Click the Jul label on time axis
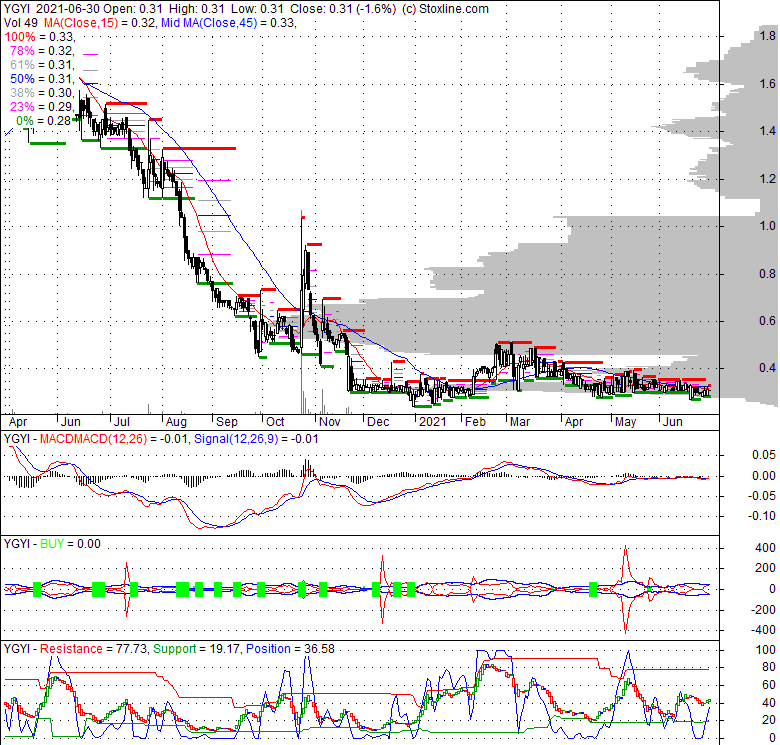Viewport: 780px width, 745px height. [x=122, y=422]
